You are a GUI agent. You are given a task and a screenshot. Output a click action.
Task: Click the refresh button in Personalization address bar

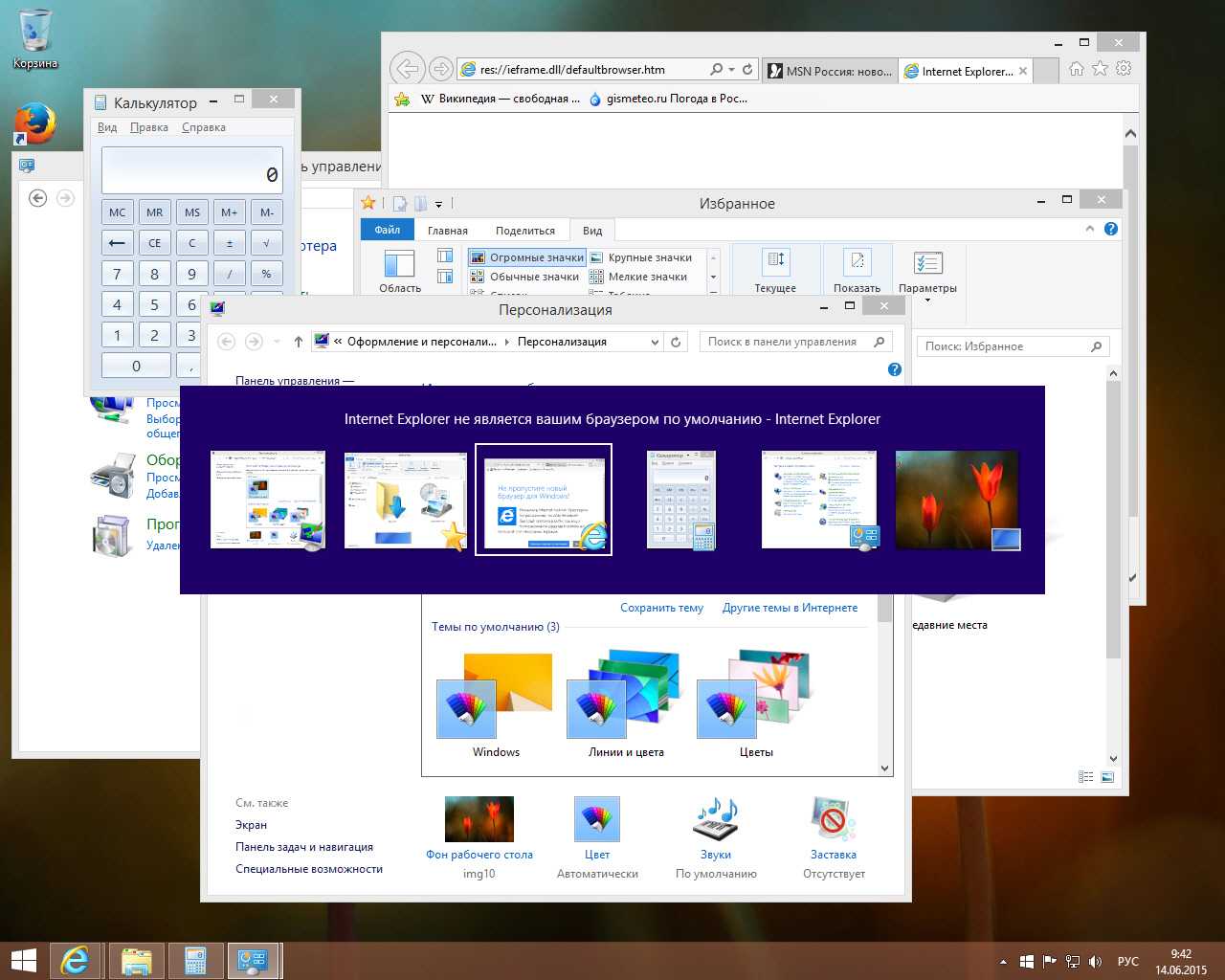click(x=676, y=342)
